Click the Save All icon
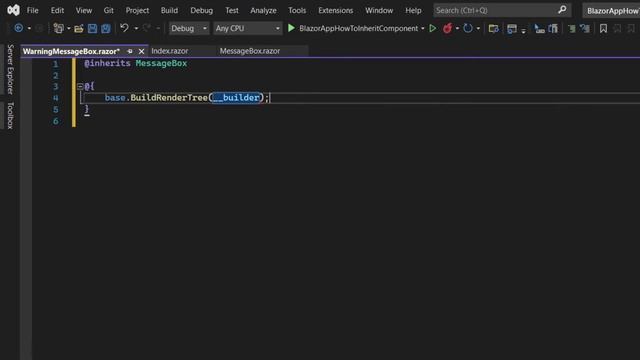The image size is (640, 360). coord(106,28)
